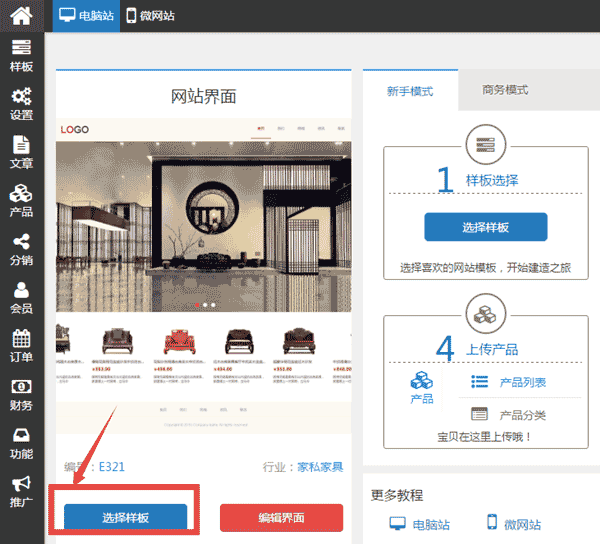The height and width of the screenshot is (544, 600).
Task: Click the website template preview image
Action: click(x=204, y=276)
